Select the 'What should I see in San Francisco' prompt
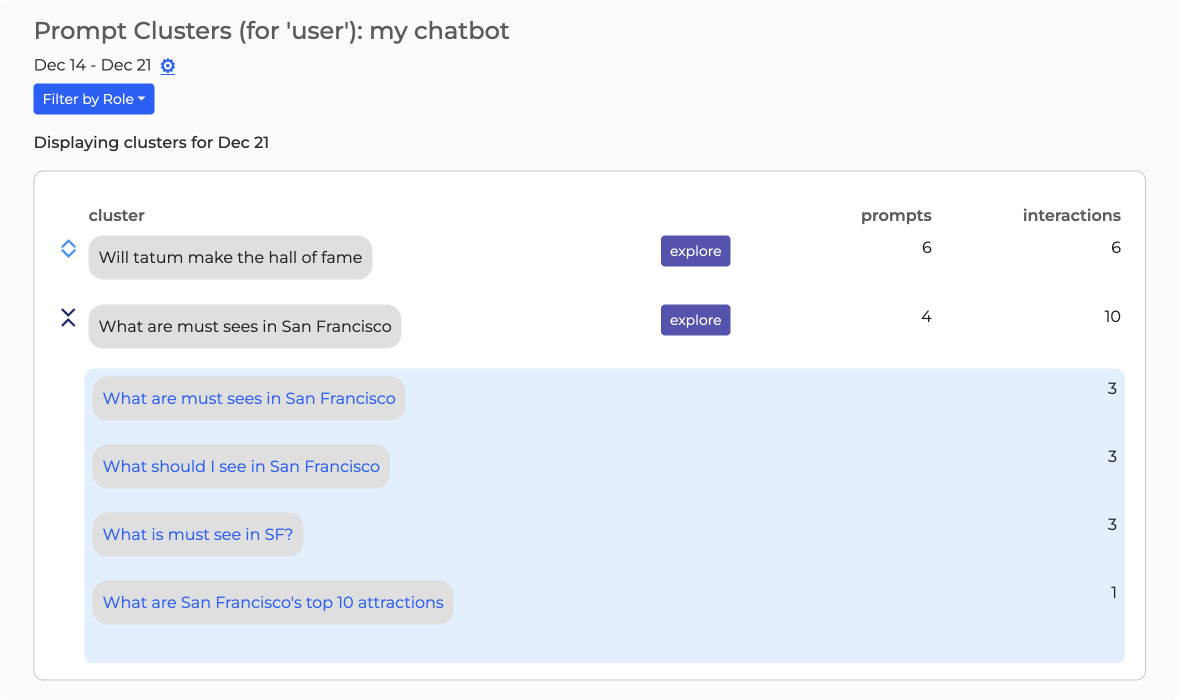Viewport: 1180px width, 700px height. (240, 466)
